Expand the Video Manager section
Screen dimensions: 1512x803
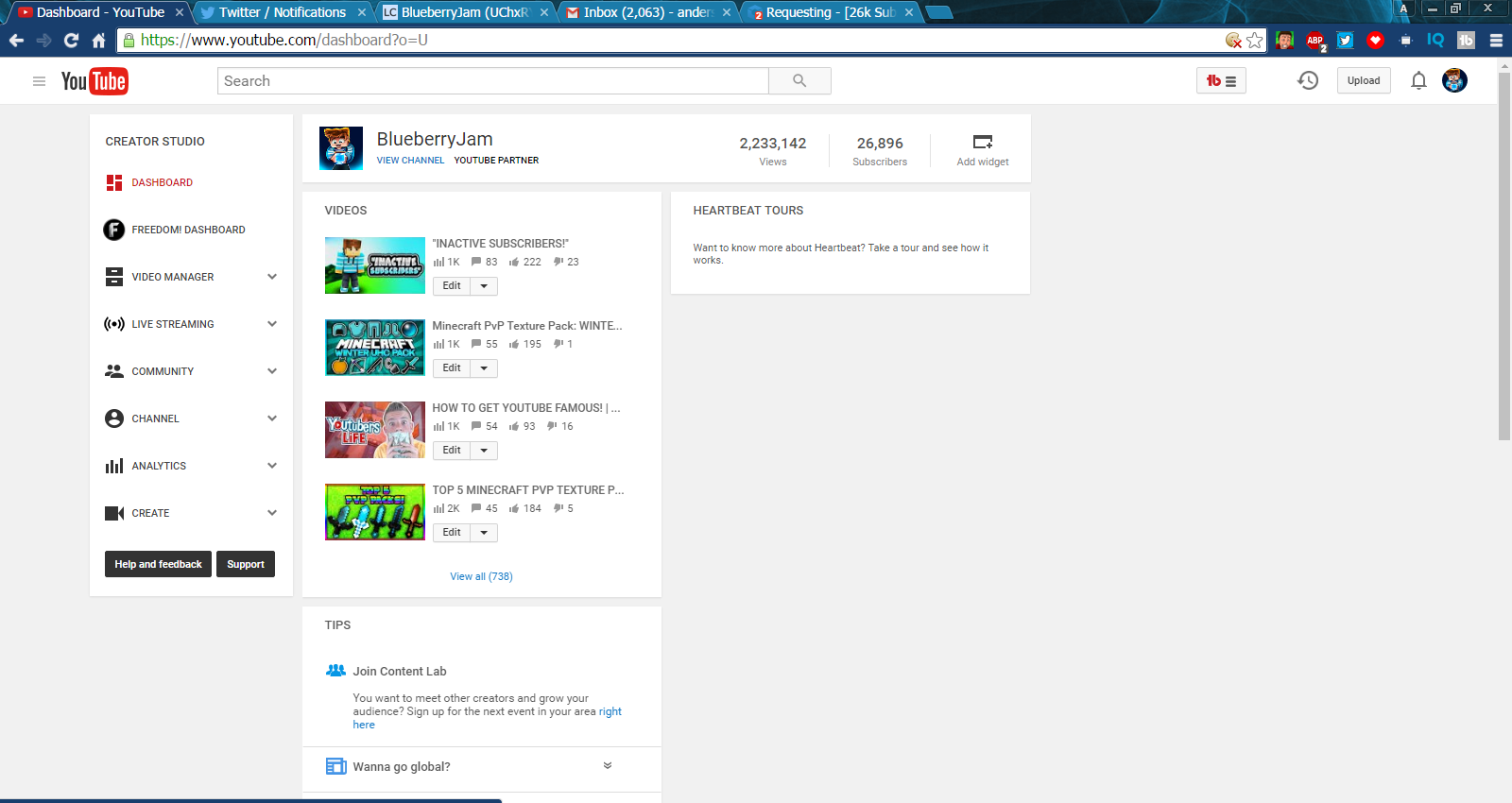(x=272, y=277)
